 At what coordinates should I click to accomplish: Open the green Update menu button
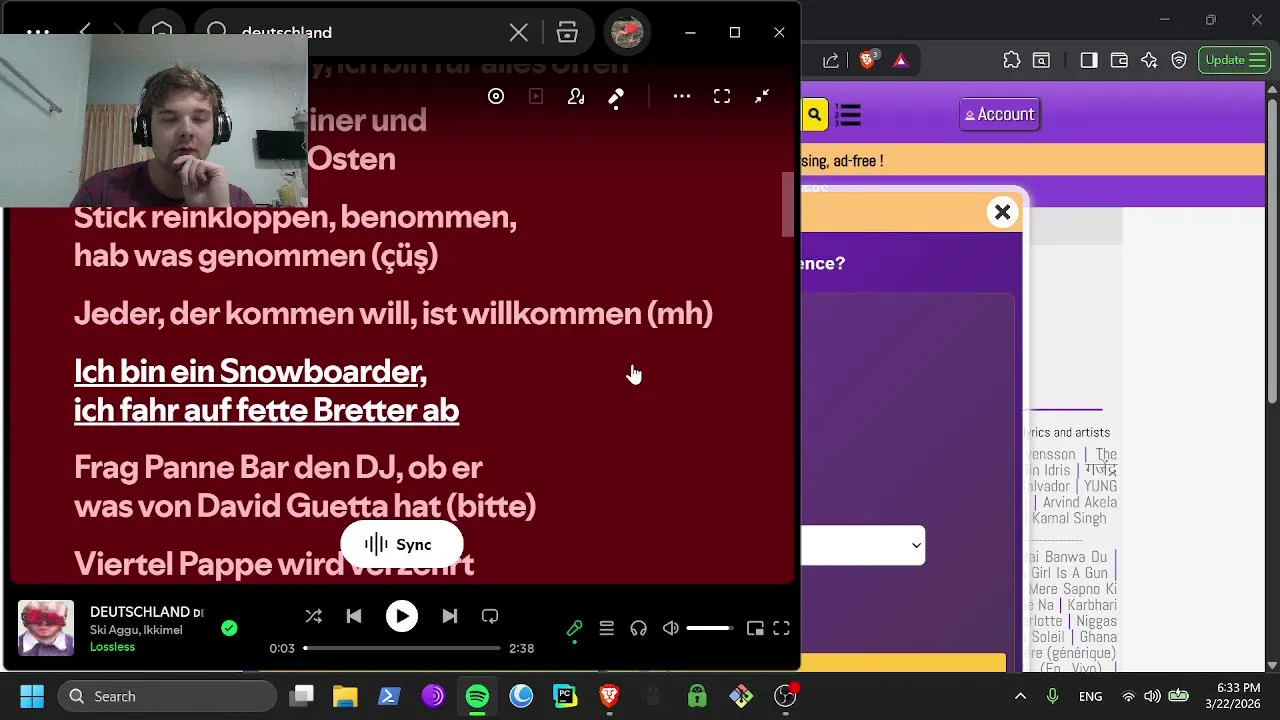(1234, 60)
